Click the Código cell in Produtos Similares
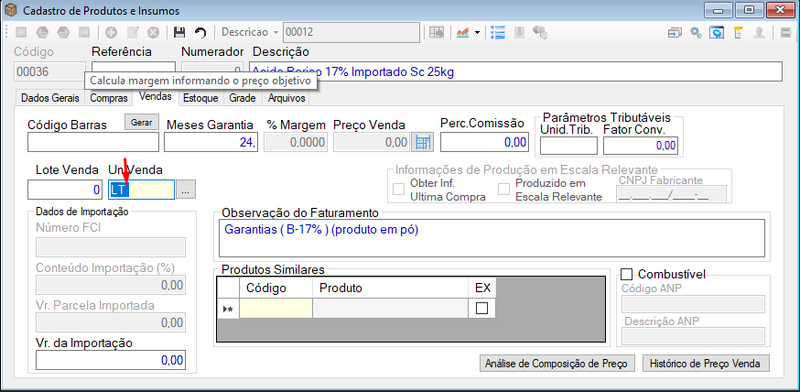Viewport: 800px width, 392px height. [276, 309]
